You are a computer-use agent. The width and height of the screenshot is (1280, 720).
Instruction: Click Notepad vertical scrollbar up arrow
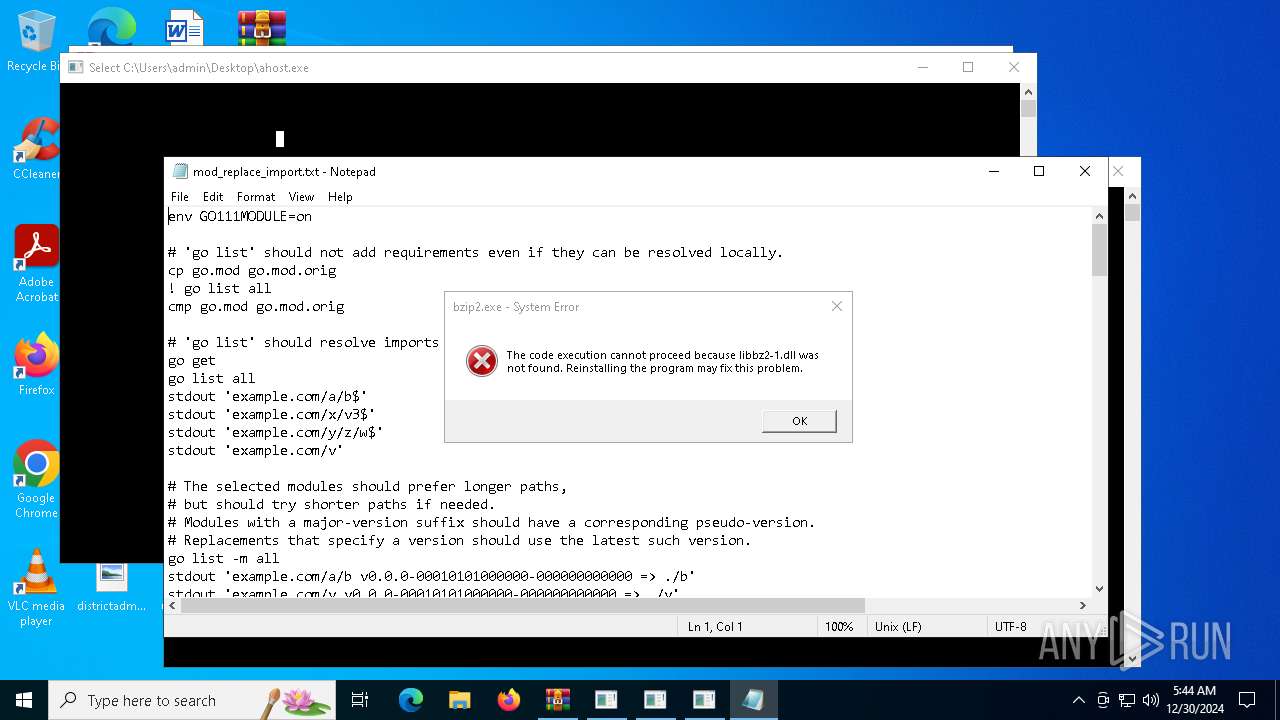[1099, 216]
